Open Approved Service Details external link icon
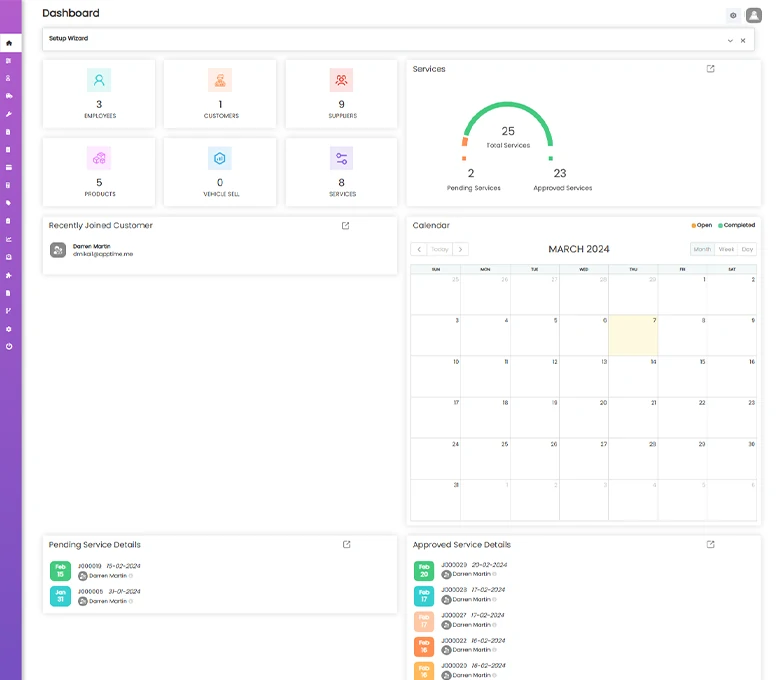This screenshot has height=680, width=780. tap(710, 545)
